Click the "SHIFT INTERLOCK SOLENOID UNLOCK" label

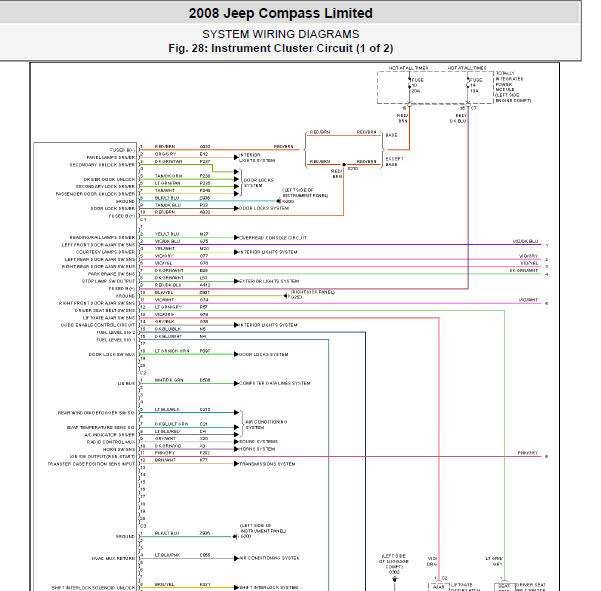pos(94,588)
